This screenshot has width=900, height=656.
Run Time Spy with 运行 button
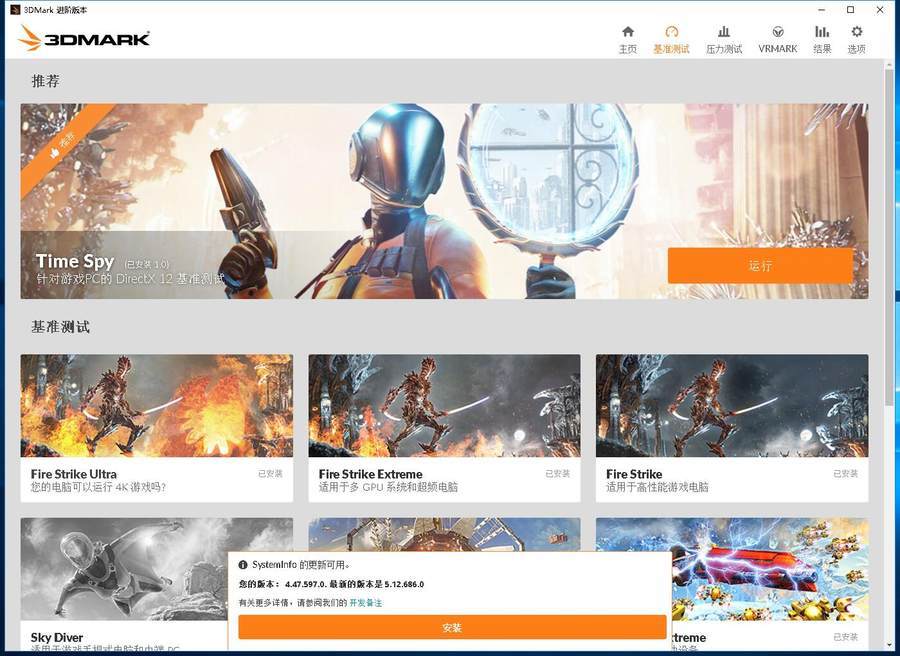pos(760,266)
